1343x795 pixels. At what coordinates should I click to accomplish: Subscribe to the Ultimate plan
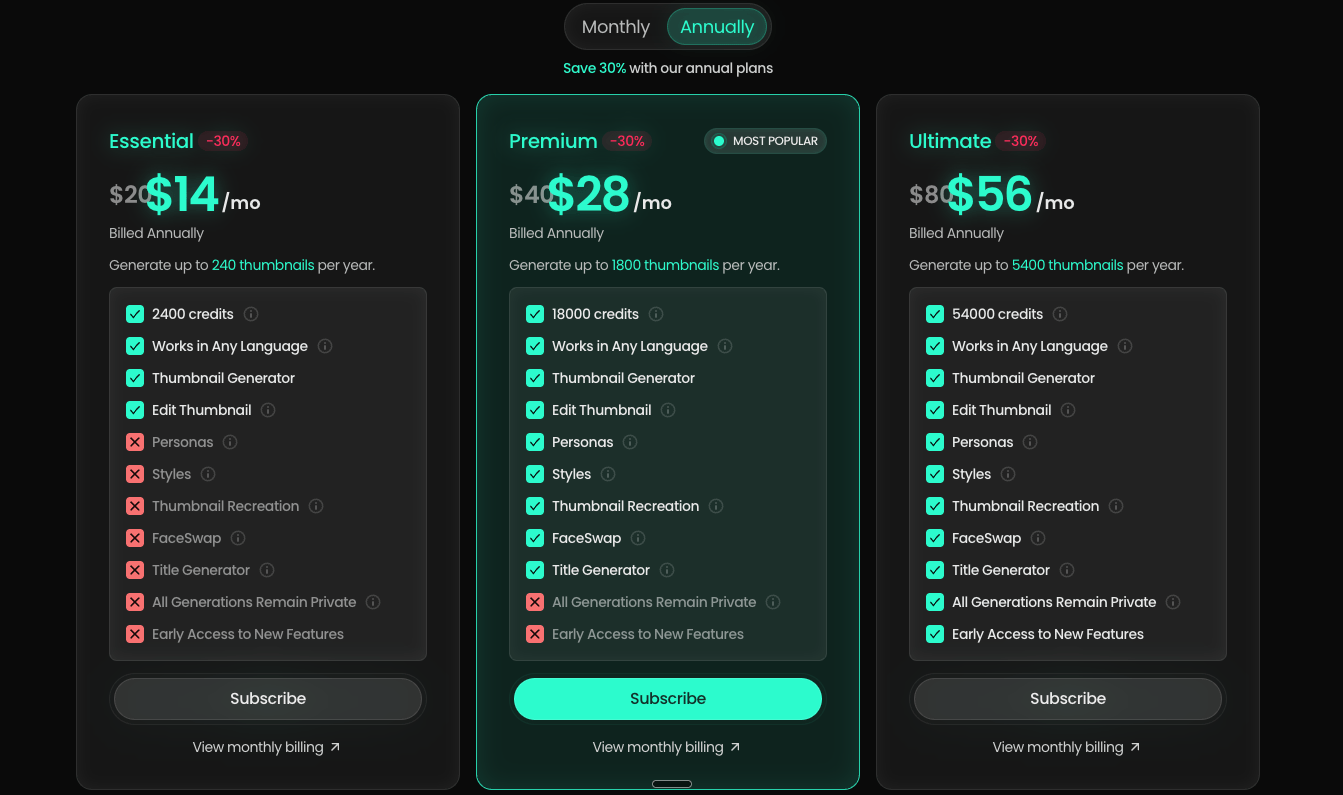tap(1067, 699)
